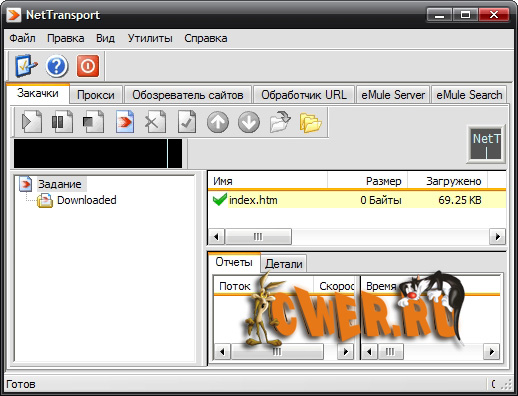
Task: Select the Downloaded tree folder
Action: pos(87,200)
